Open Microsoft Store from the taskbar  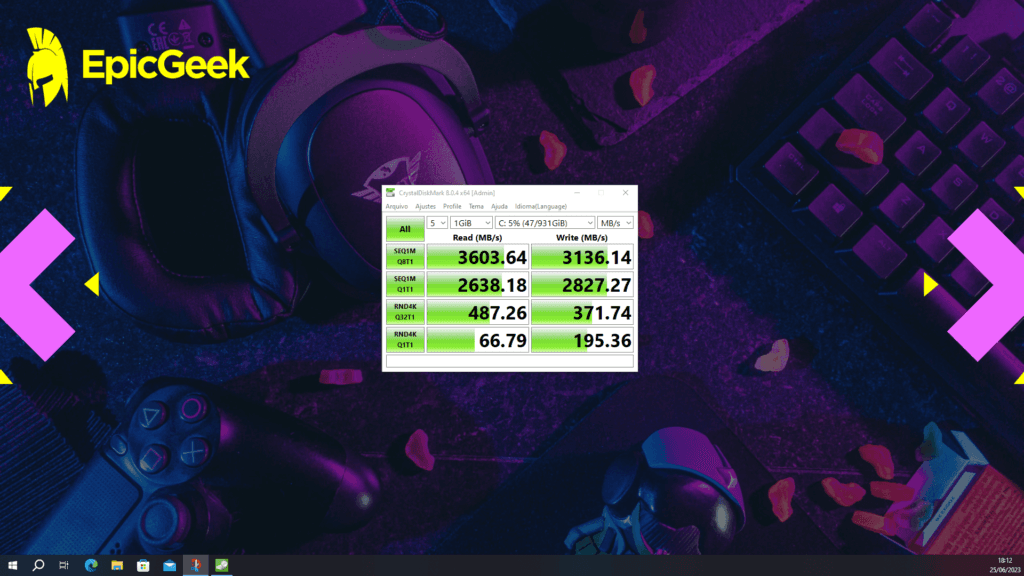pos(142,565)
